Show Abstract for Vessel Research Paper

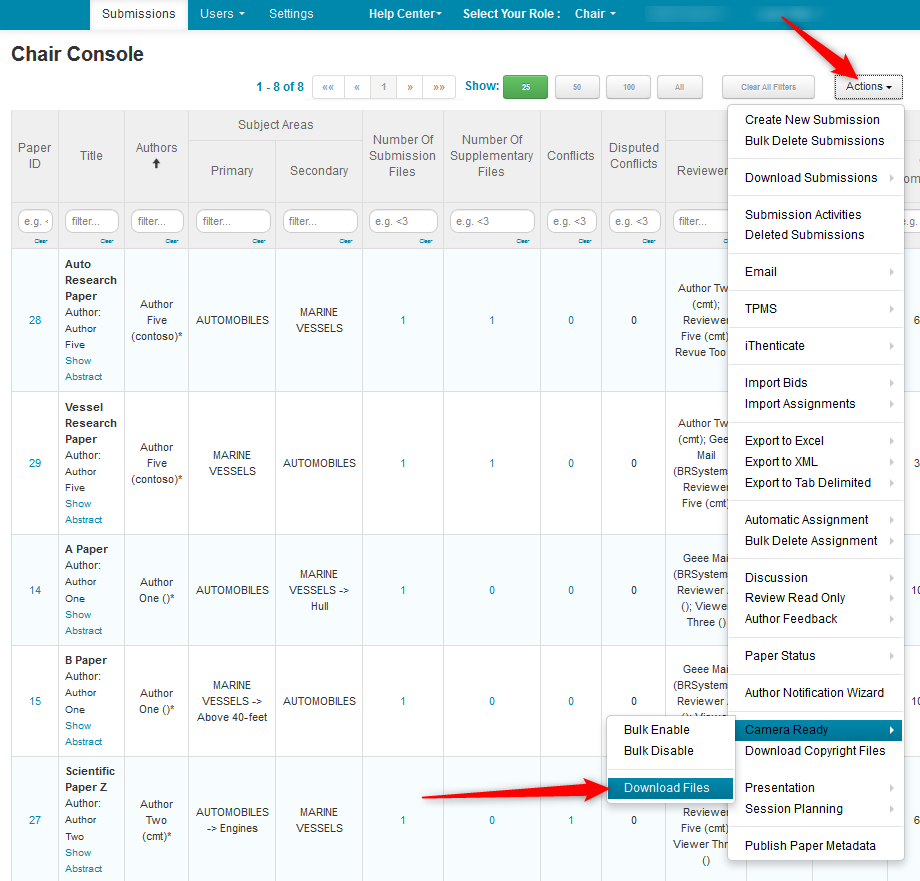click(83, 511)
